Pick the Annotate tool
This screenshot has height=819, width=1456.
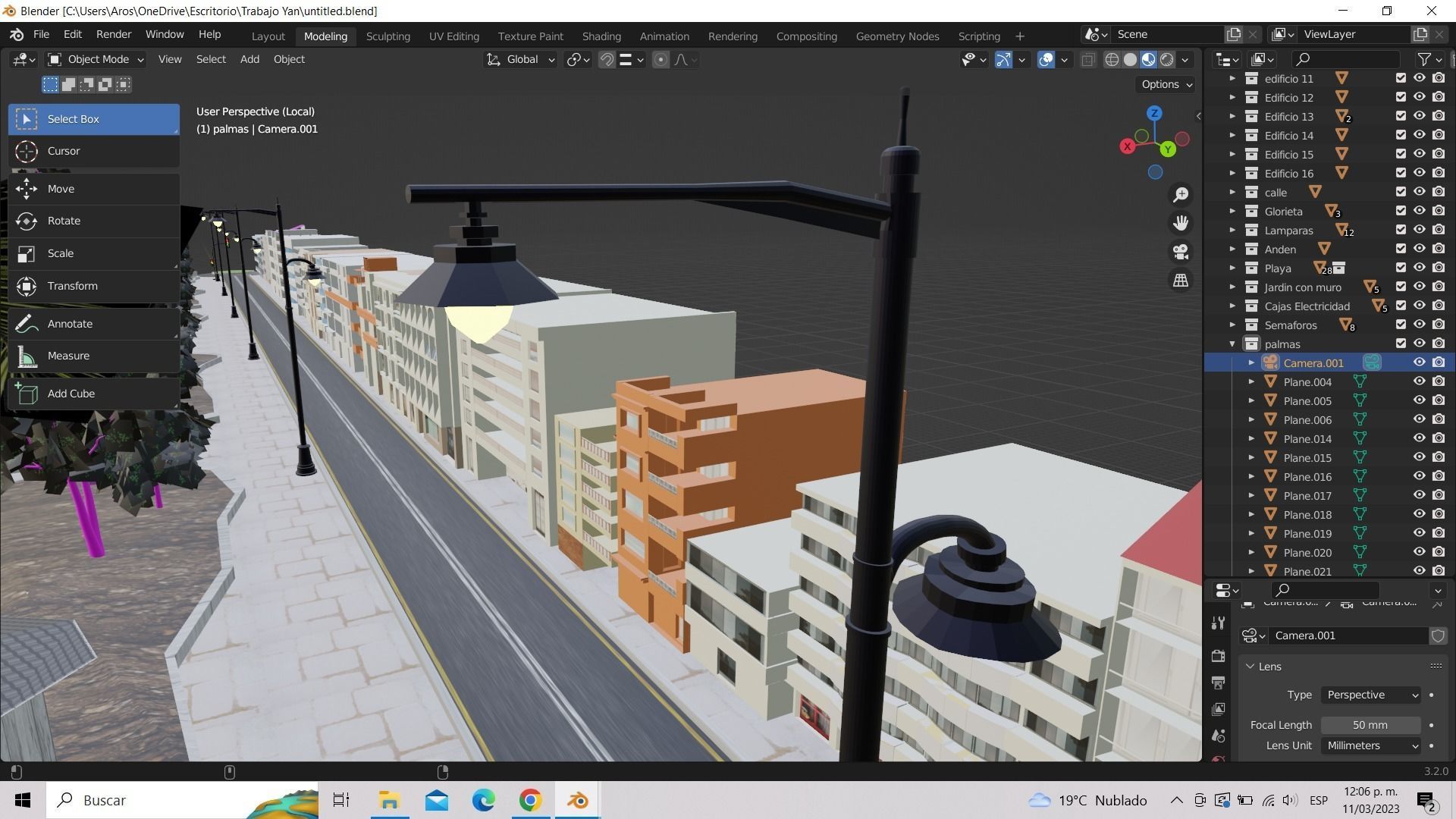(93, 324)
